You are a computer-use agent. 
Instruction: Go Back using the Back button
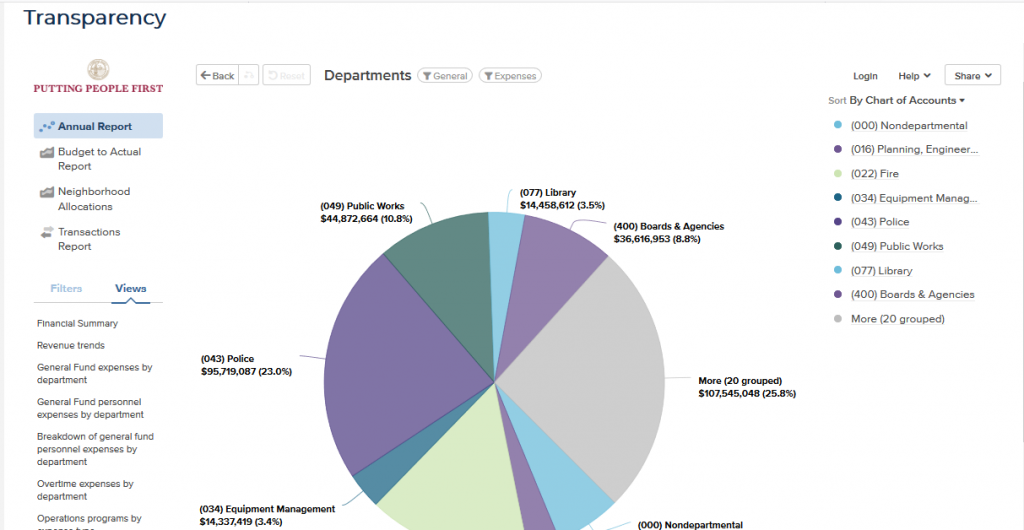pyautogui.click(x=217, y=75)
